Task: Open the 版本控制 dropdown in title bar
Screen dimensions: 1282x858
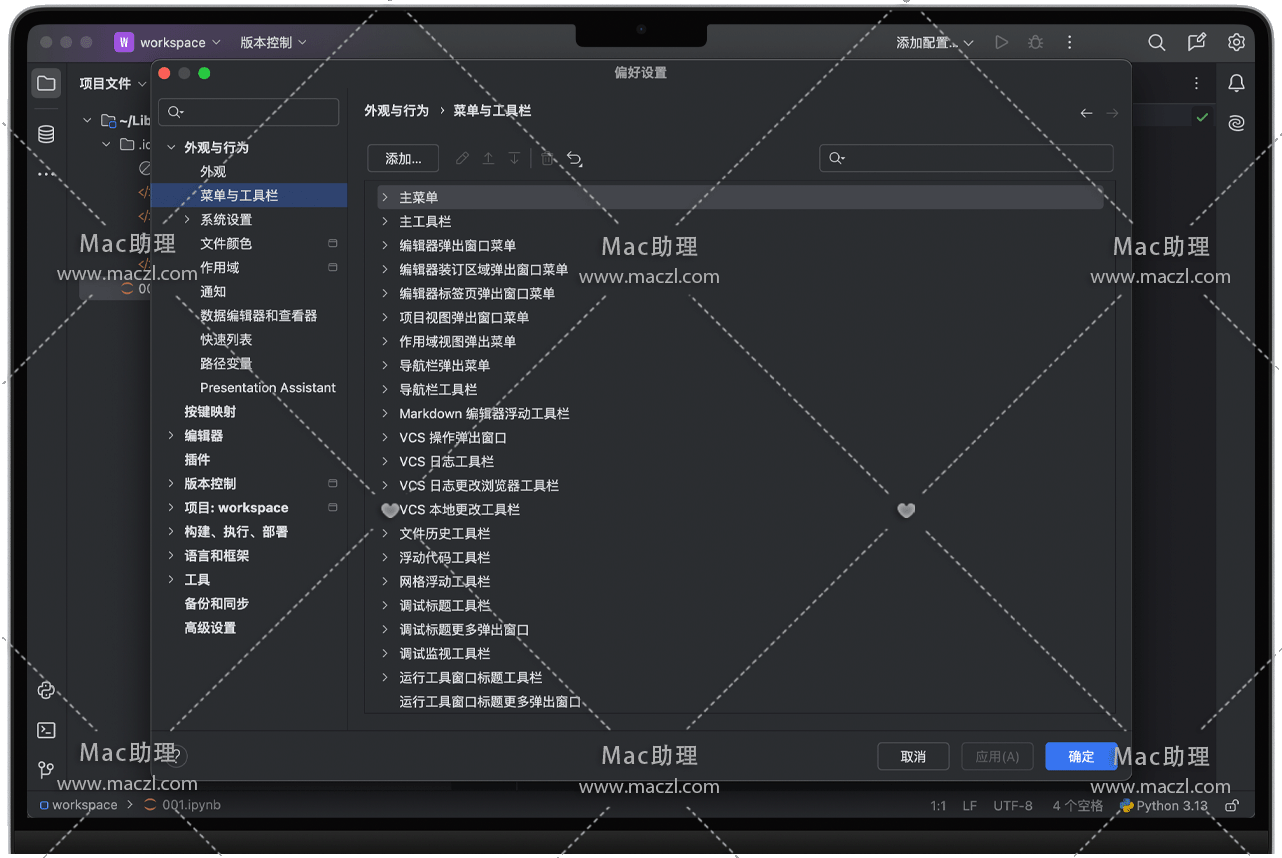Action: pyautogui.click(x=273, y=42)
